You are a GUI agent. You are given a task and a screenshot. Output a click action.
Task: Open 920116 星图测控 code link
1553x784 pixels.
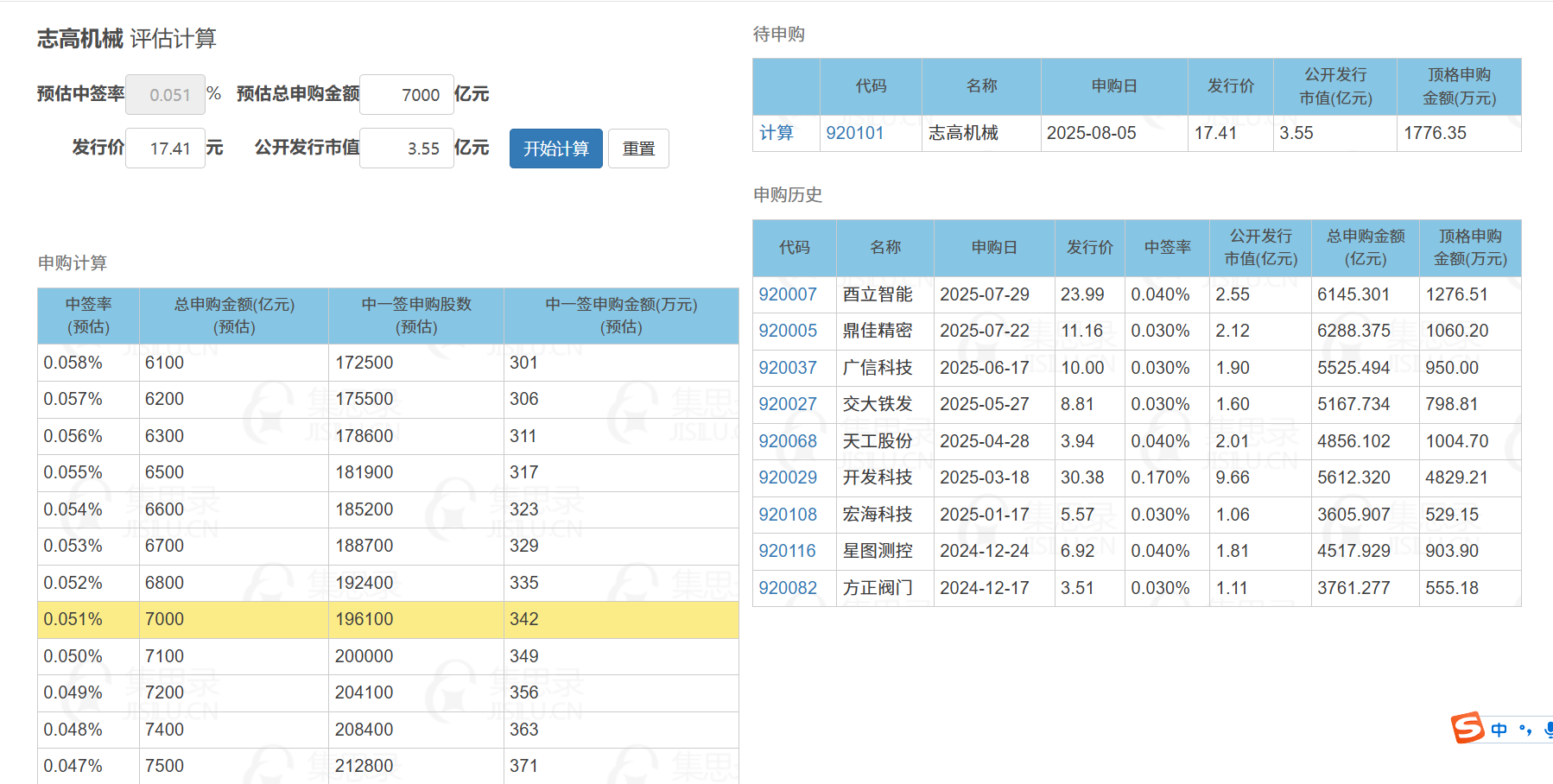click(787, 551)
